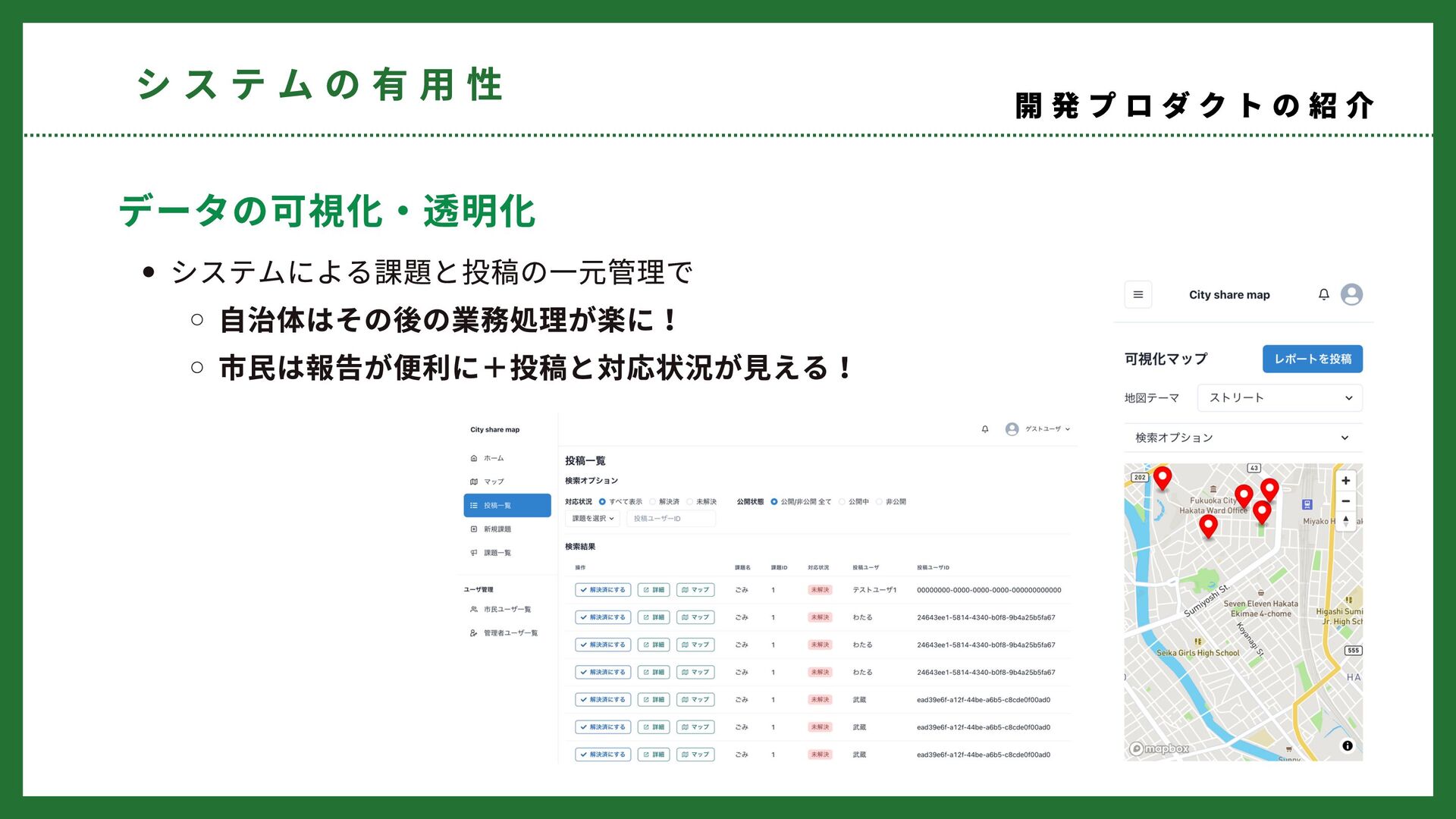Zoom in on the map with plus button

1345,481
